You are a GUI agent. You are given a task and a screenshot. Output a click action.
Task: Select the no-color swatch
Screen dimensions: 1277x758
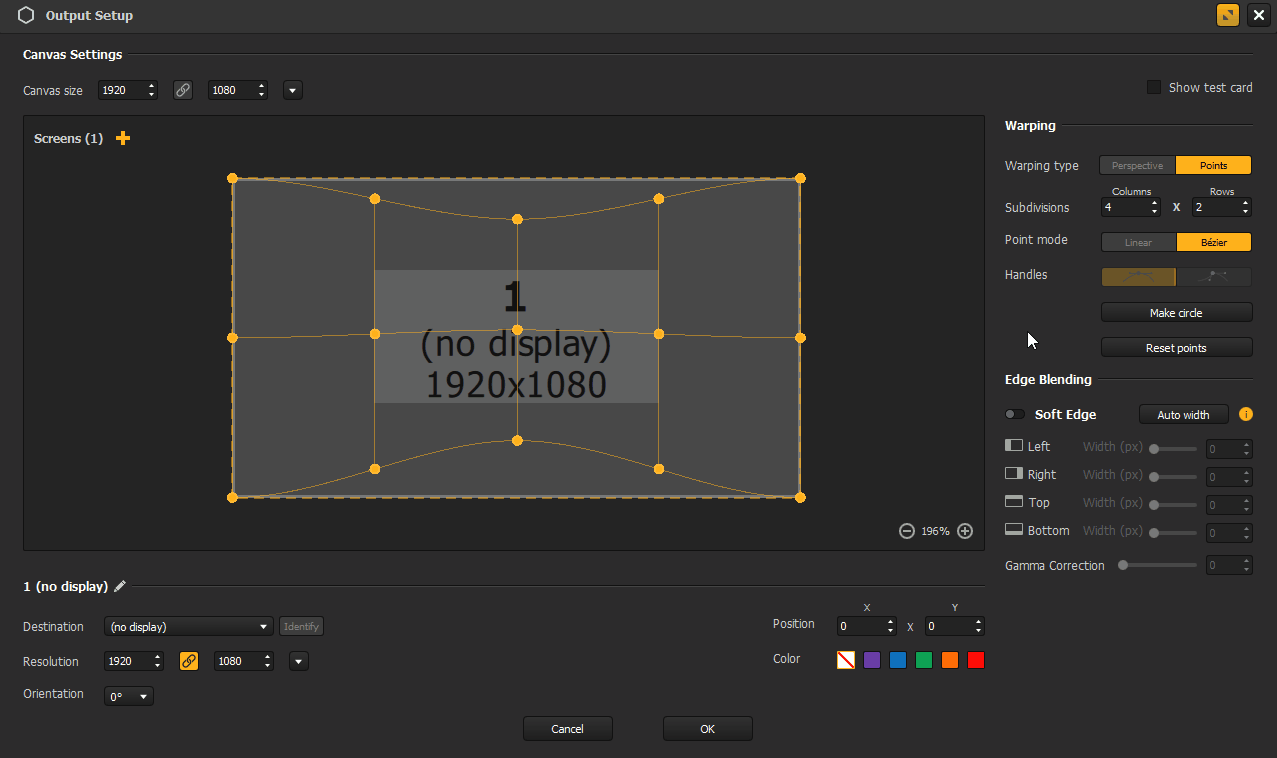(x=846, y=660)
